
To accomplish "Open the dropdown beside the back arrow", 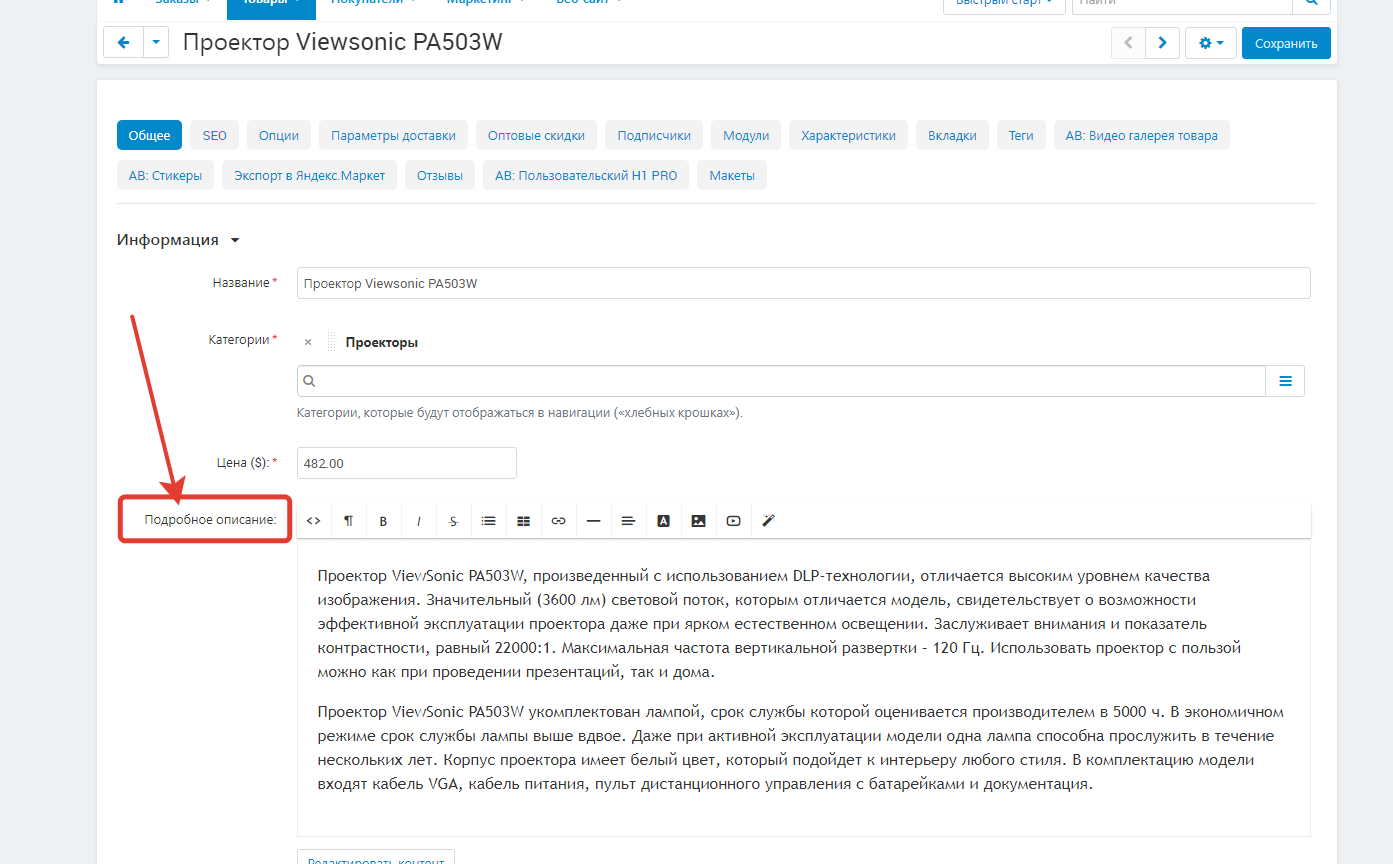I will (x=157, y=43).
